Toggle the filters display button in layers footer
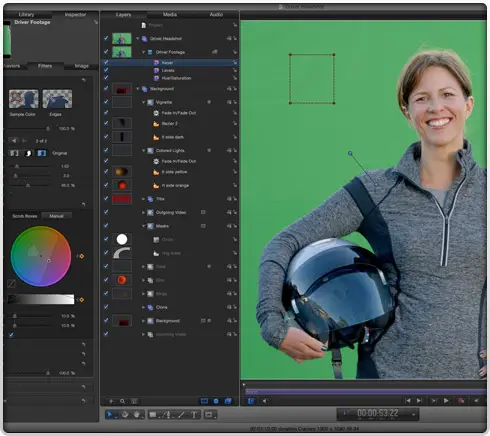Screen dimensions: 490x436 (x=228, y=401)
